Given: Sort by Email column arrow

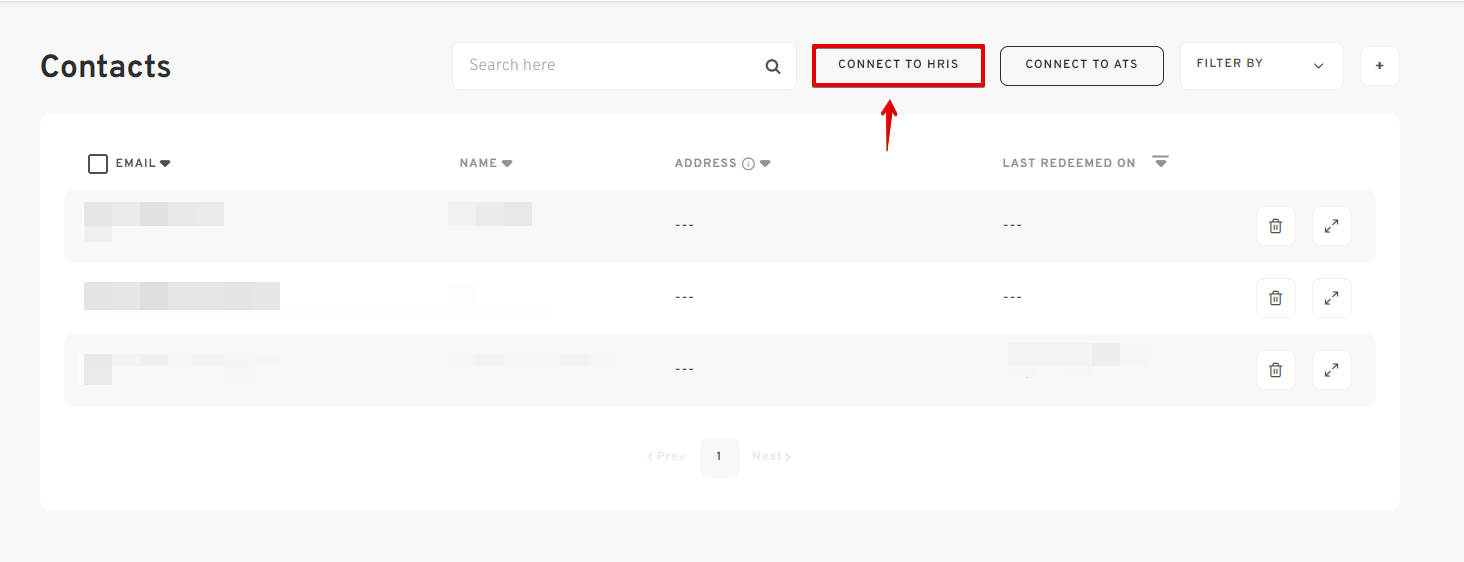Looking at the screenshot, I should pyautogui.click(x=166, y=164).
